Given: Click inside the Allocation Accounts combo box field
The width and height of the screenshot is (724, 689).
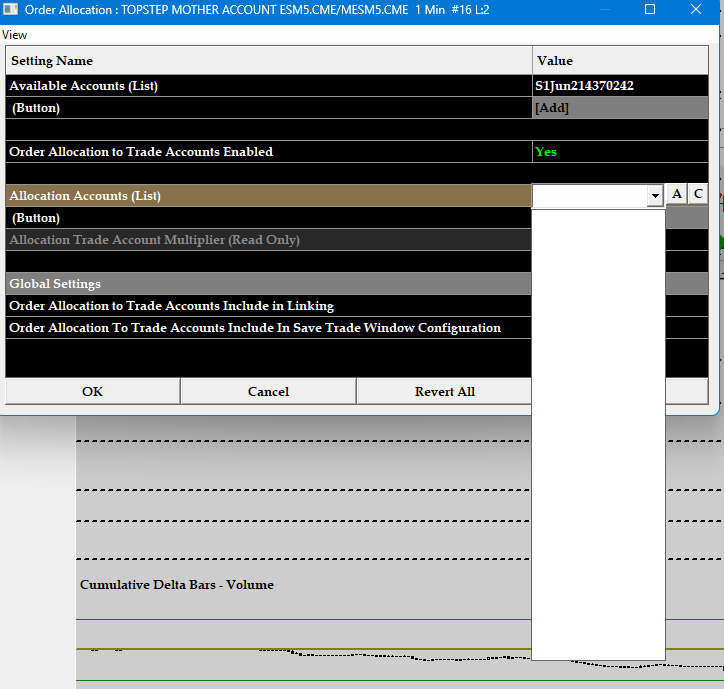Looking at the screenshot, I should (589, 196).
